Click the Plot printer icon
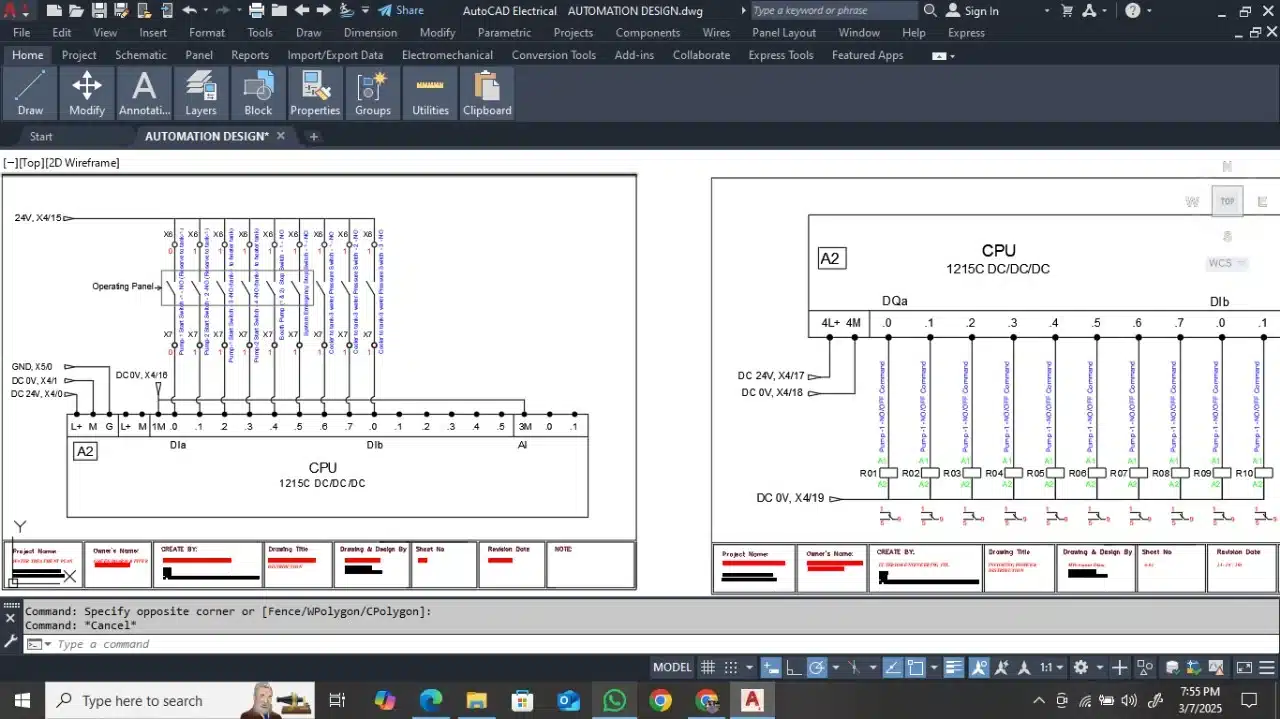Screen dimensions: 1280x719 (x=256, y=11)
